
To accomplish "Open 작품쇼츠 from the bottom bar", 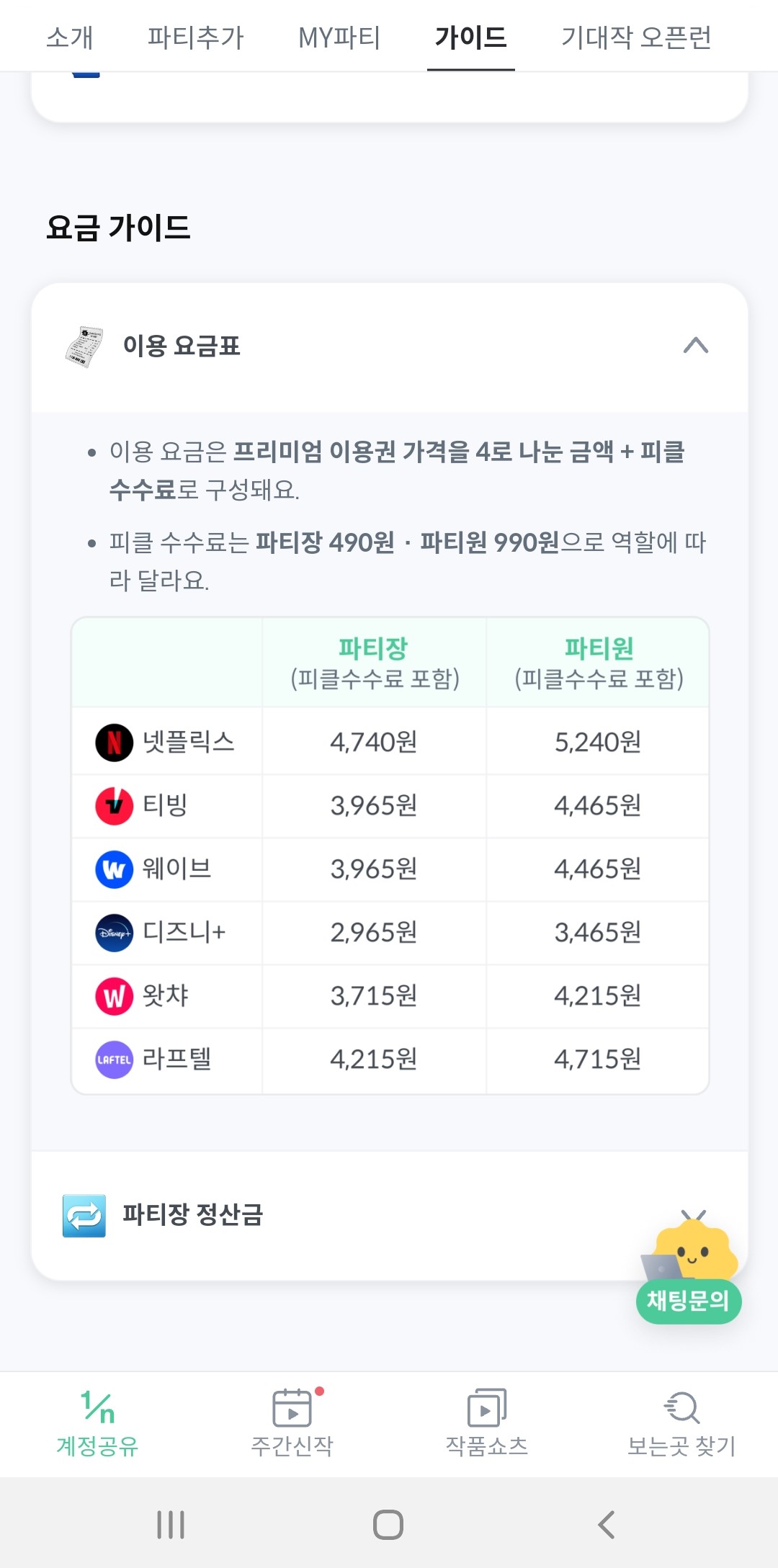I will pyautogui.click(x=486, y=1423).
